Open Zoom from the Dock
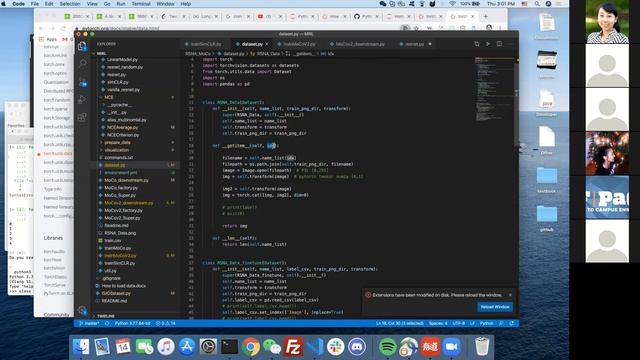The width and height of the screenshot is (640, 360). pos(451,347)
